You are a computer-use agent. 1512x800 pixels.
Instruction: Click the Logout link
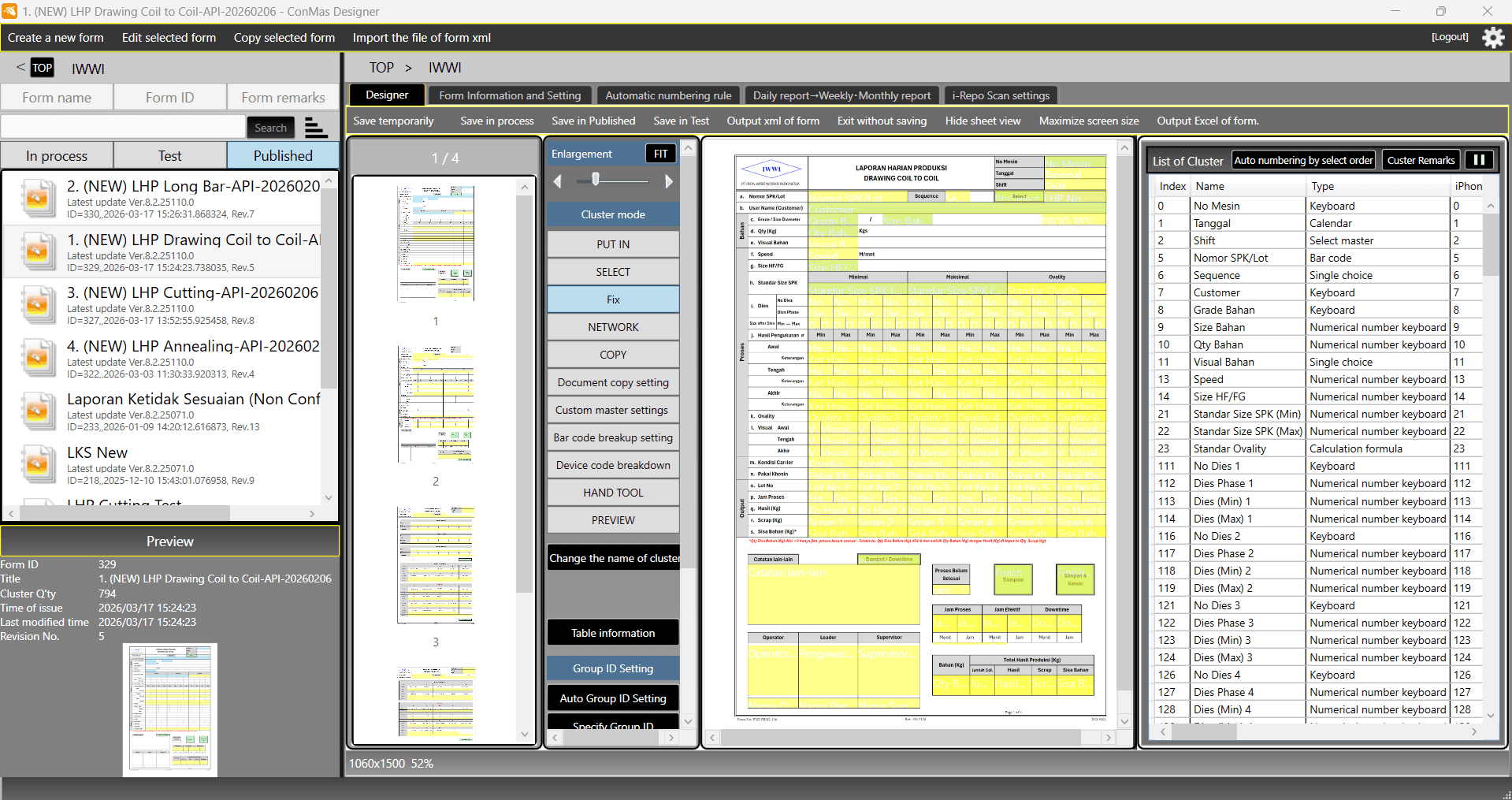[1450, 37]
